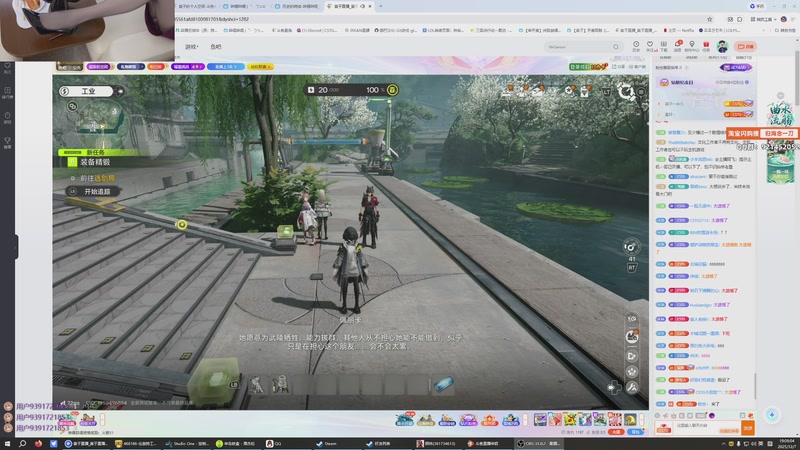Open the follow heart icon in header
The image size is (800, 450).
[649, 46]
